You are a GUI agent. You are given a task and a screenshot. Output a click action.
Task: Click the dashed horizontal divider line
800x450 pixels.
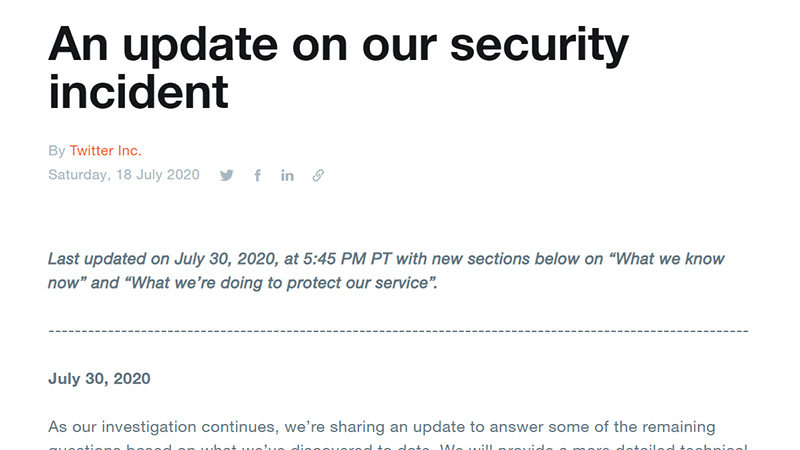(398, 330)
